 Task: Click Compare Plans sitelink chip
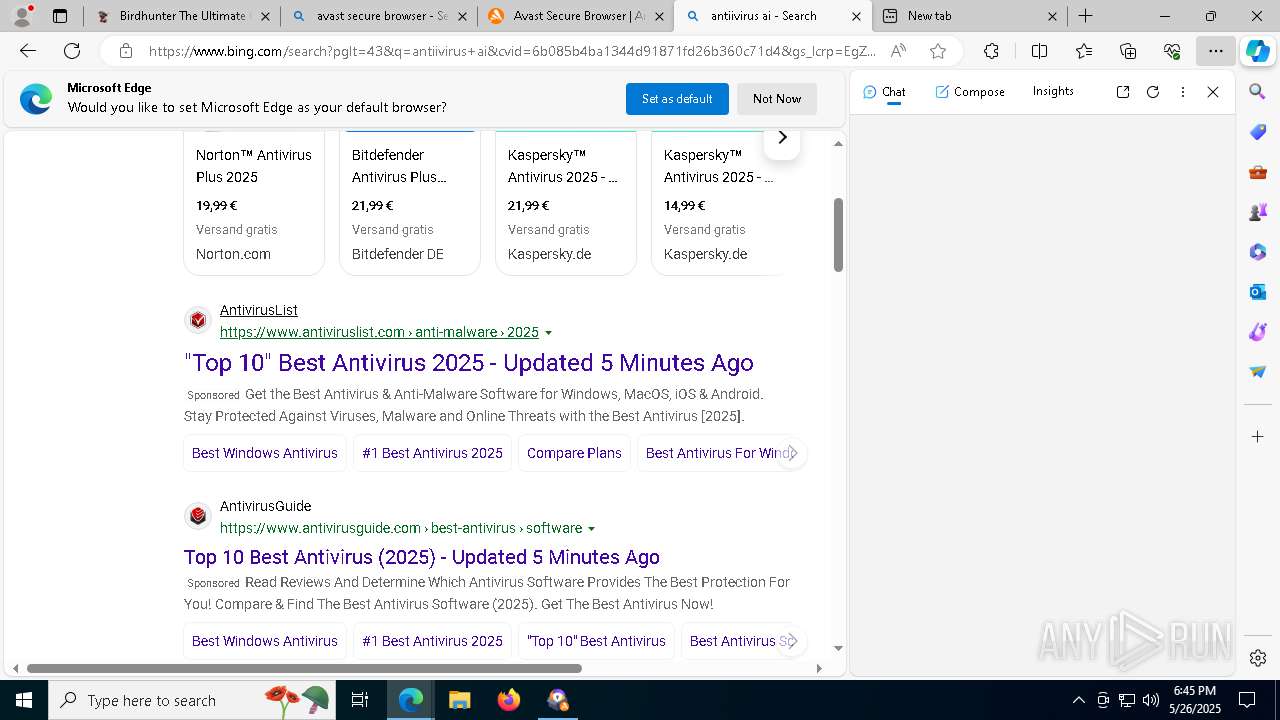pyautogui.click(x=574, y=453)
